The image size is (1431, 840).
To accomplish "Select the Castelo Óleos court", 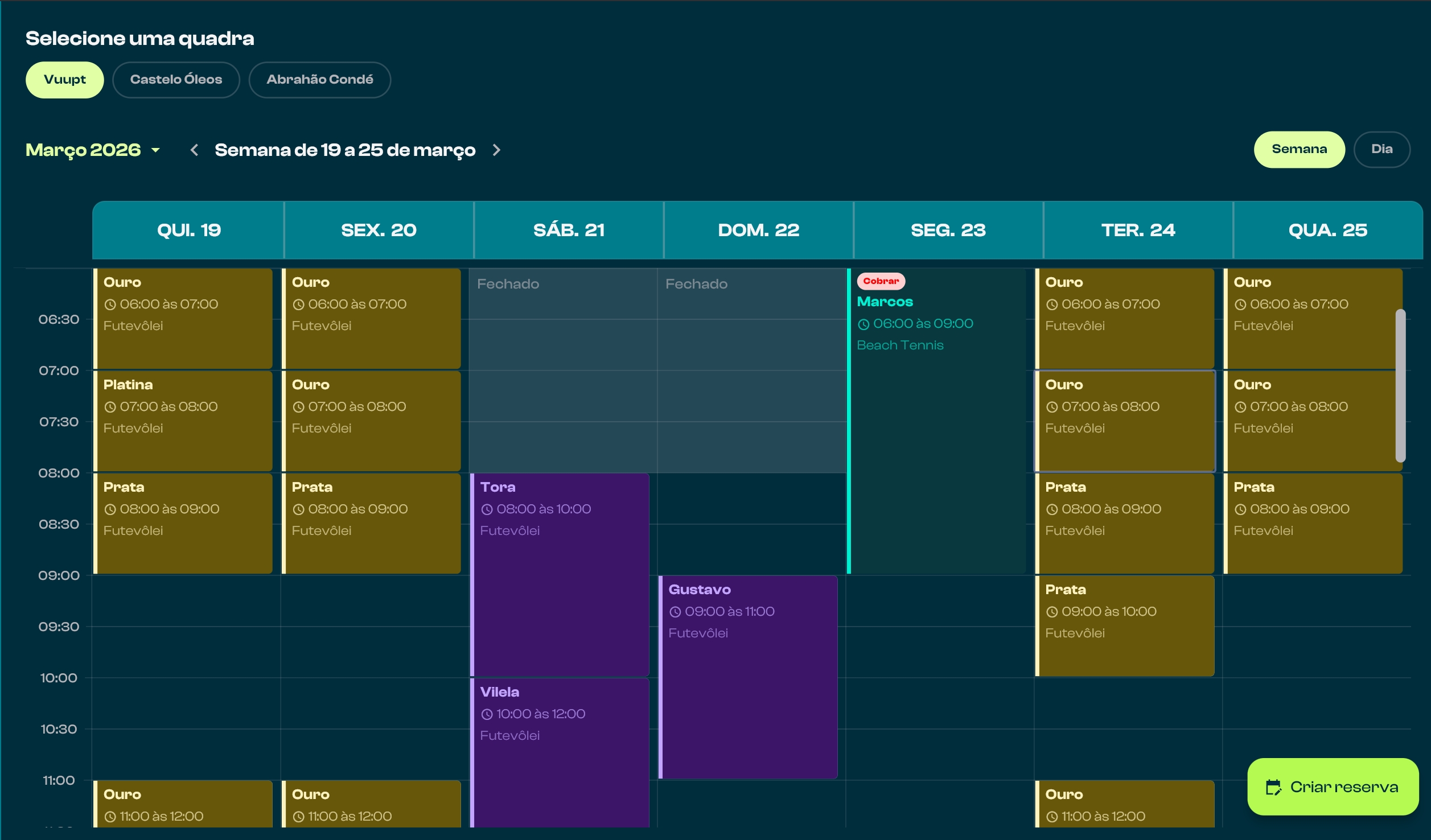I will click(176, 80).
